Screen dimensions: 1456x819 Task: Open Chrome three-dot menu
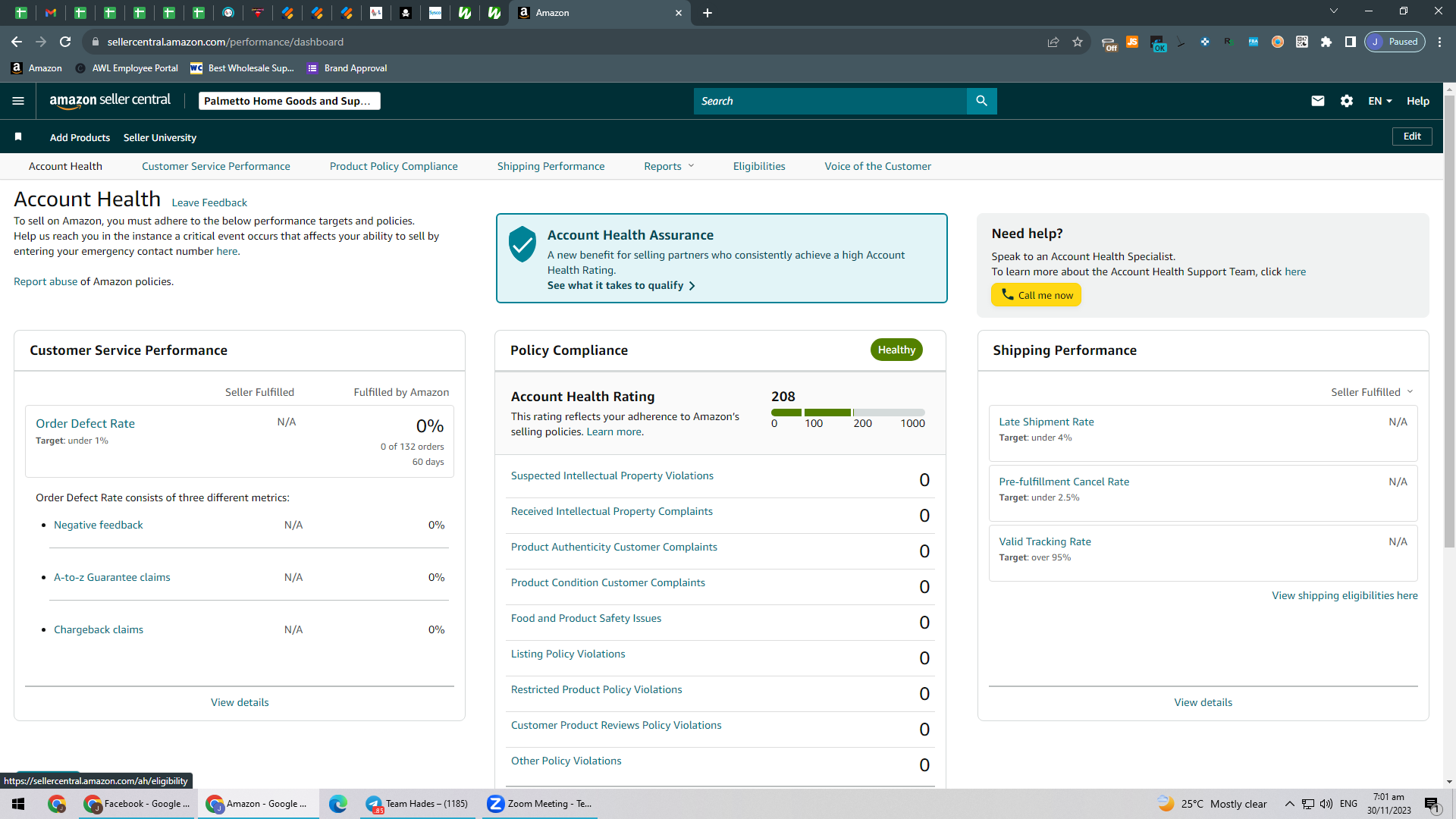pyautogui.click(x=1439, y=42)
